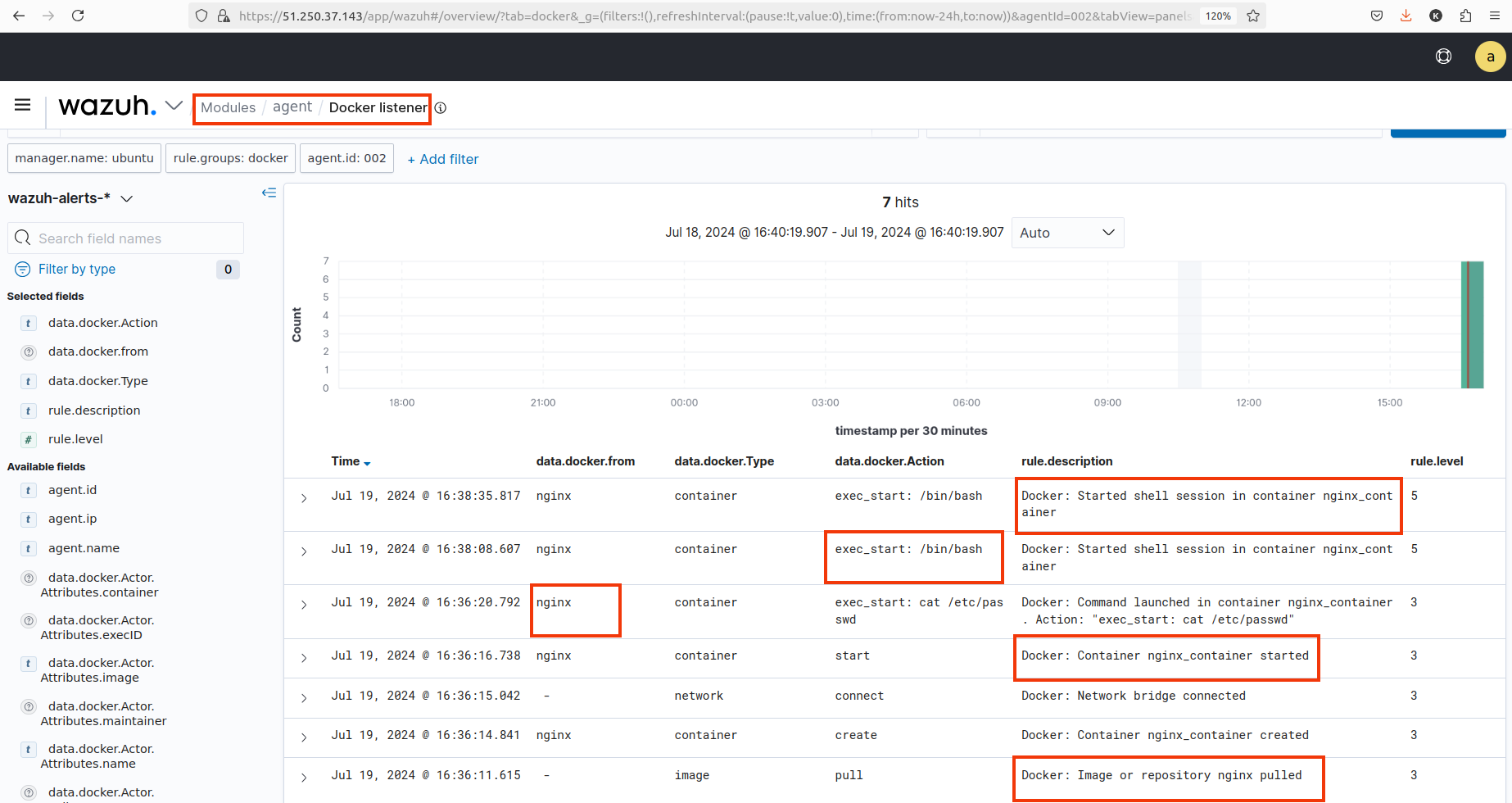
Task: Select data.docker.Type in selected fields
Action: [98, 381]
